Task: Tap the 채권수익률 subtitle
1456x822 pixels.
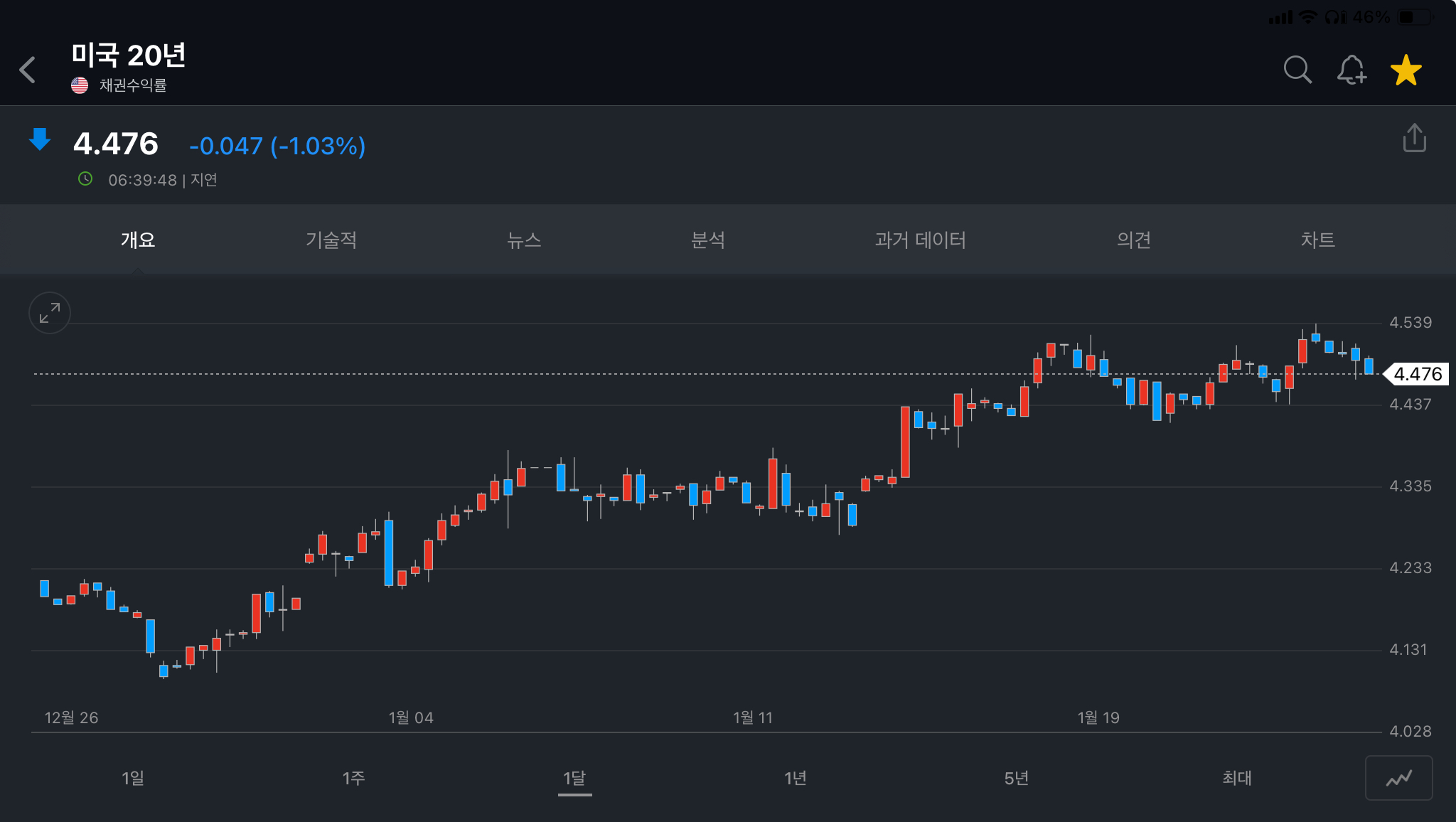Action: tap(133, 85)
